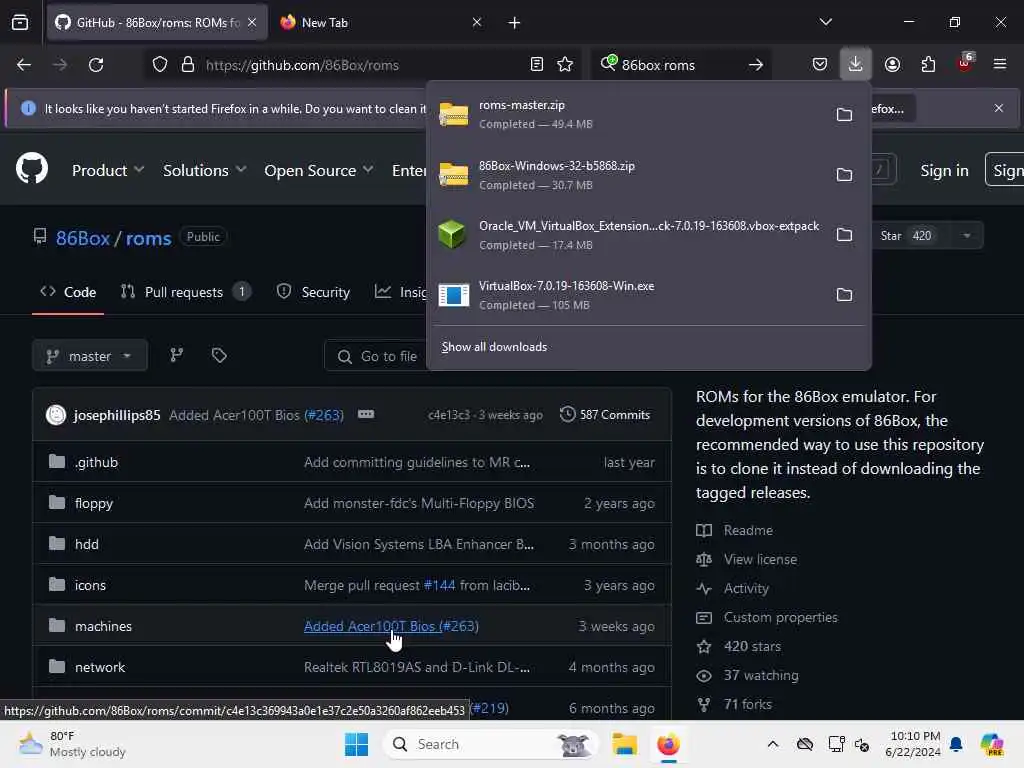Open Firefox application menu
The height and width of the screenshot is (768, 1024).
tap(1000, 65)
